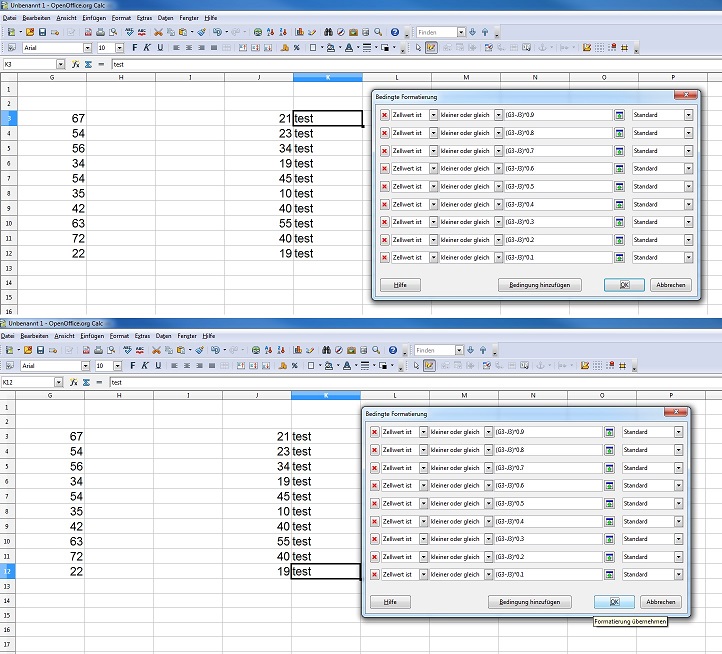Open Standard style dropdown for (G3-J3)*0.6 in upper dialog
722x654 pixels.
coord(688,168)
